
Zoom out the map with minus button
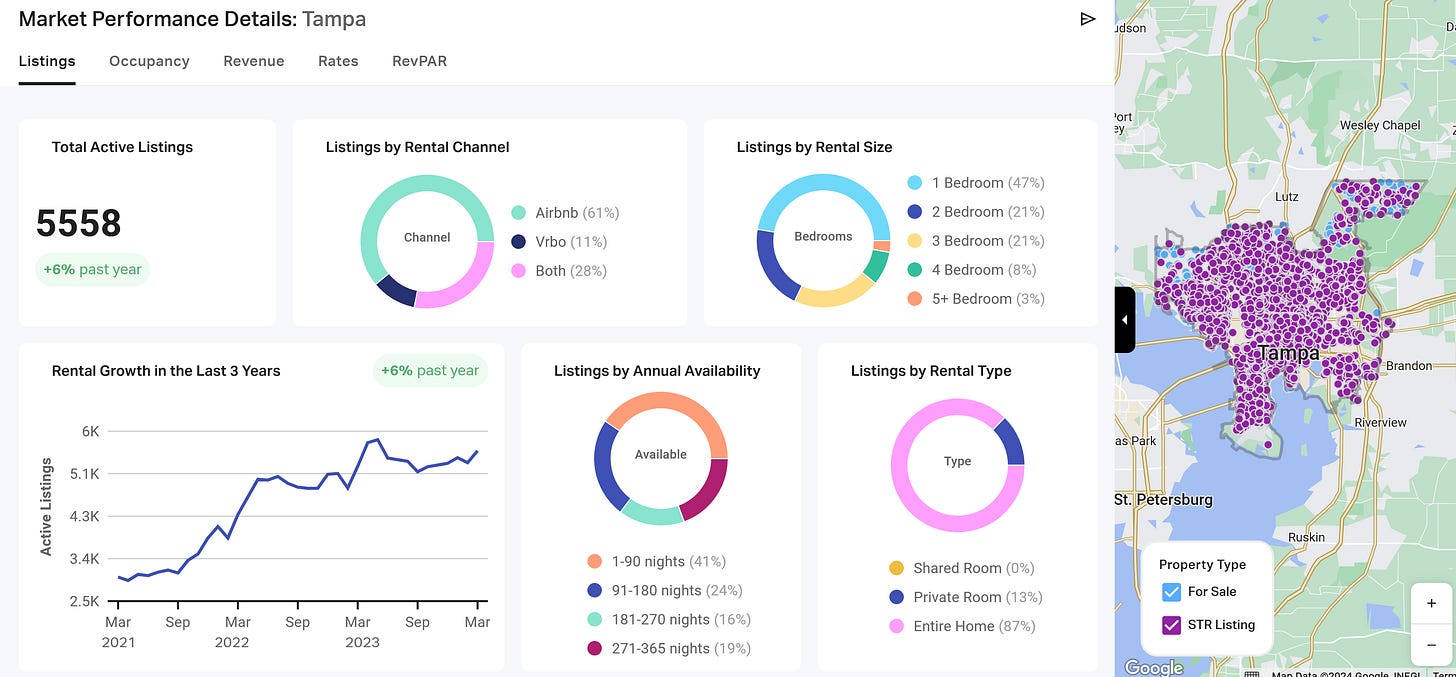[1432, 645]
